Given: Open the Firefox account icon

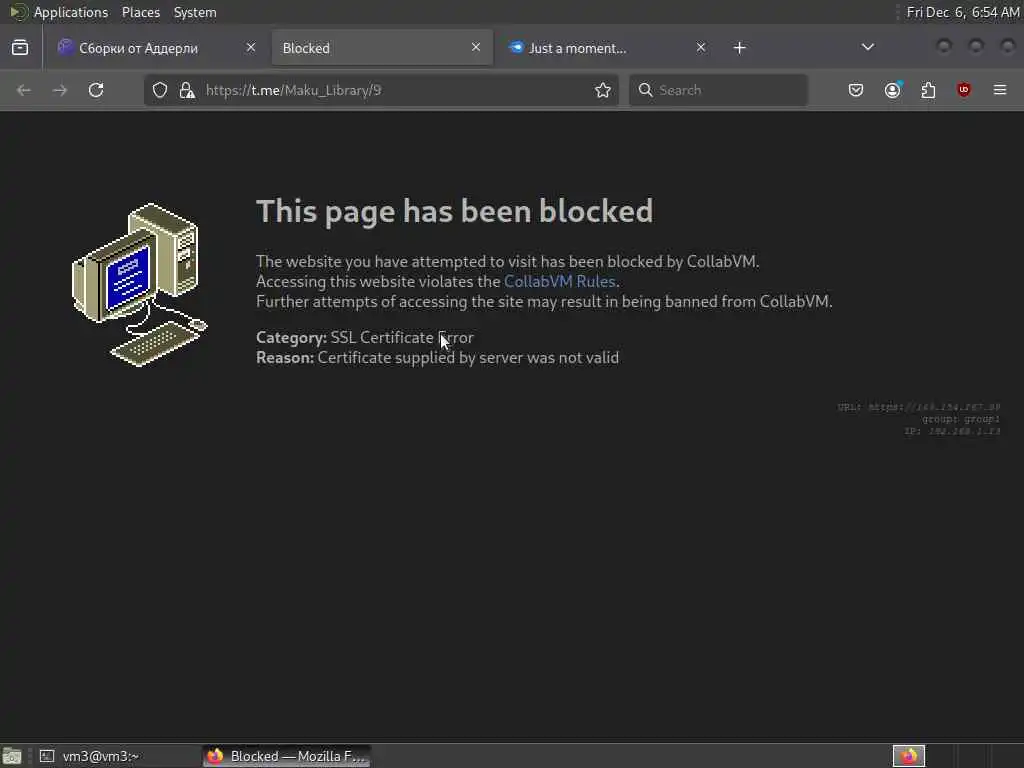Looking at the screenshot, I should click(893, 90).
